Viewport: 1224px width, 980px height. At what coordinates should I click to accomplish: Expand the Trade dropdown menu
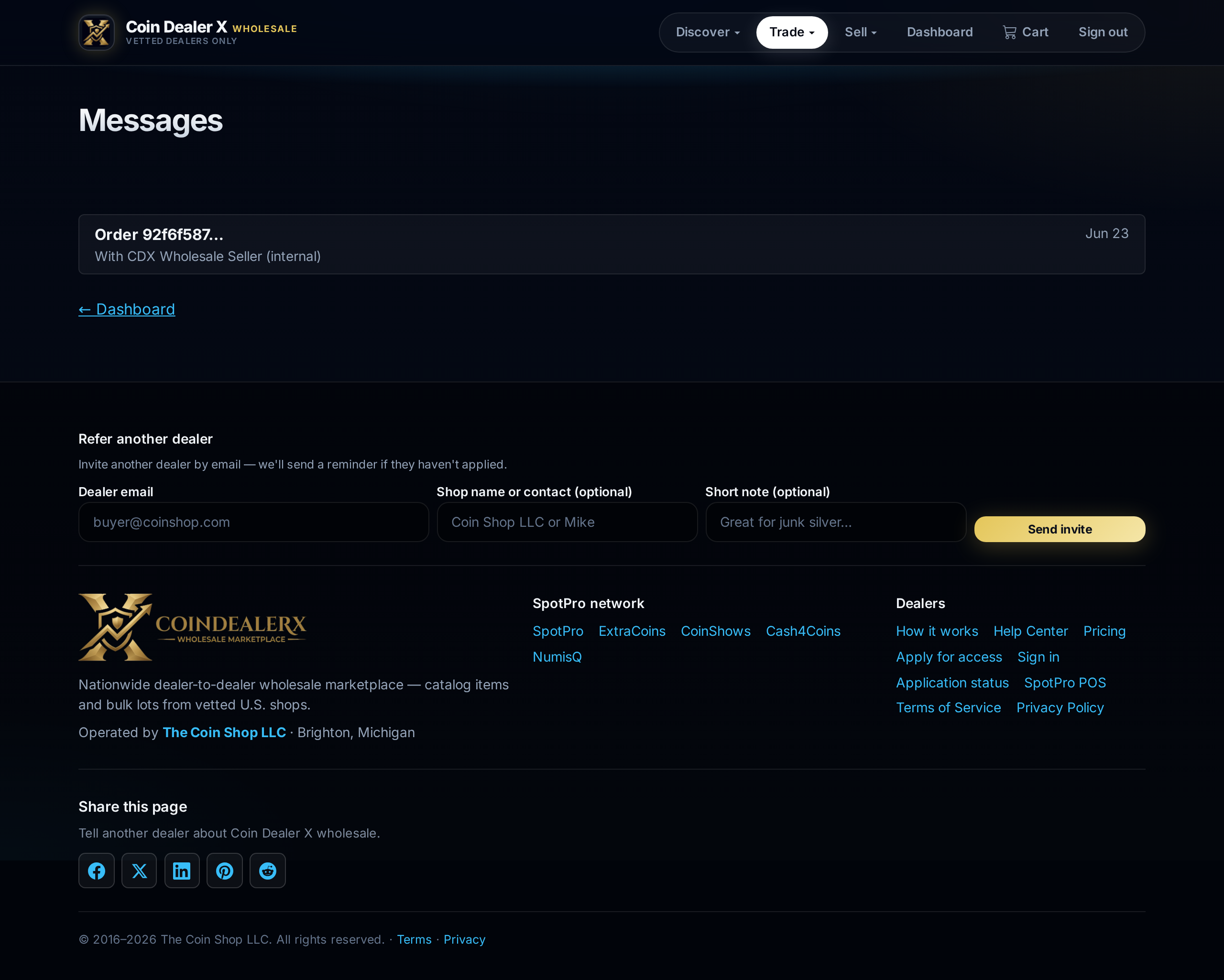coord(792,33)
